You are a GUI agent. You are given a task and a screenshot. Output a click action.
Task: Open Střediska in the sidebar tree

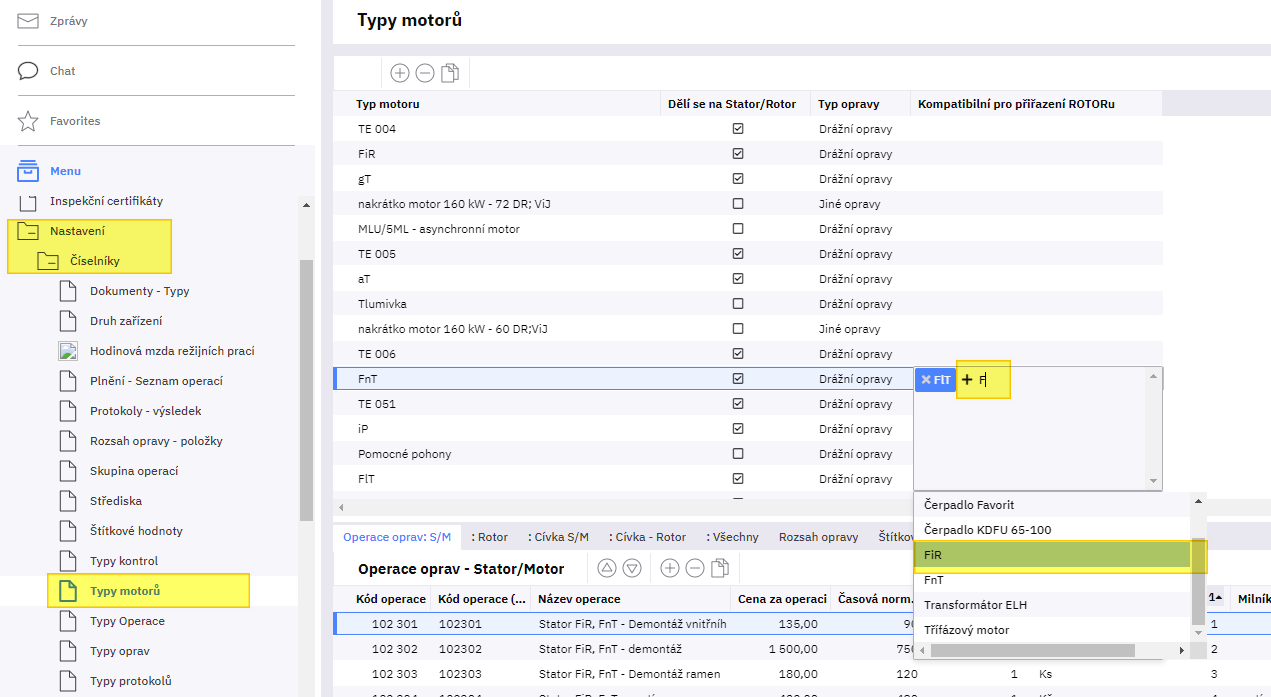tap(118, 501)
